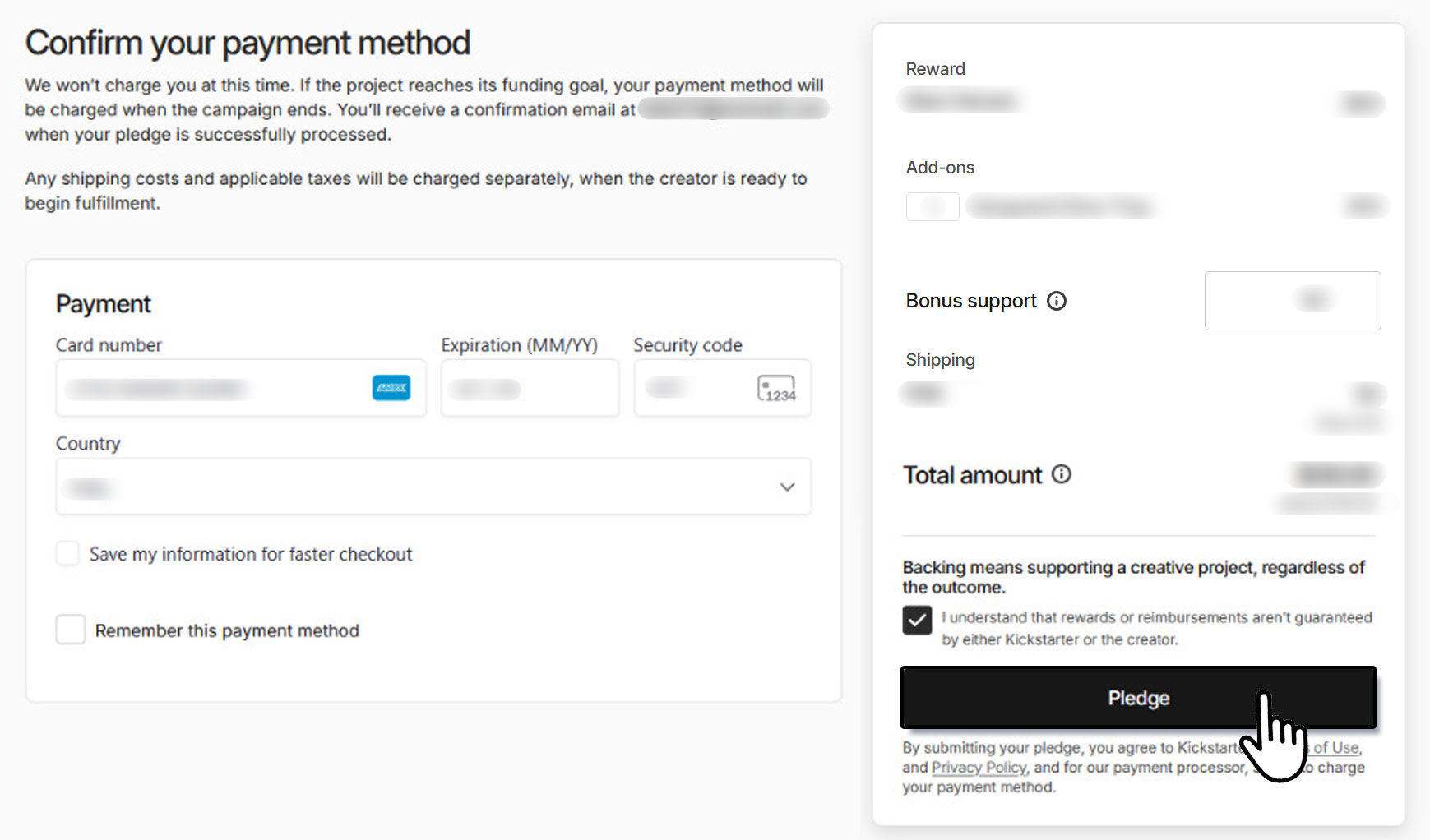This screenshot has height=840, width=1430.
Task: Click the Bonus support info icon
Action: (1057, 301)
